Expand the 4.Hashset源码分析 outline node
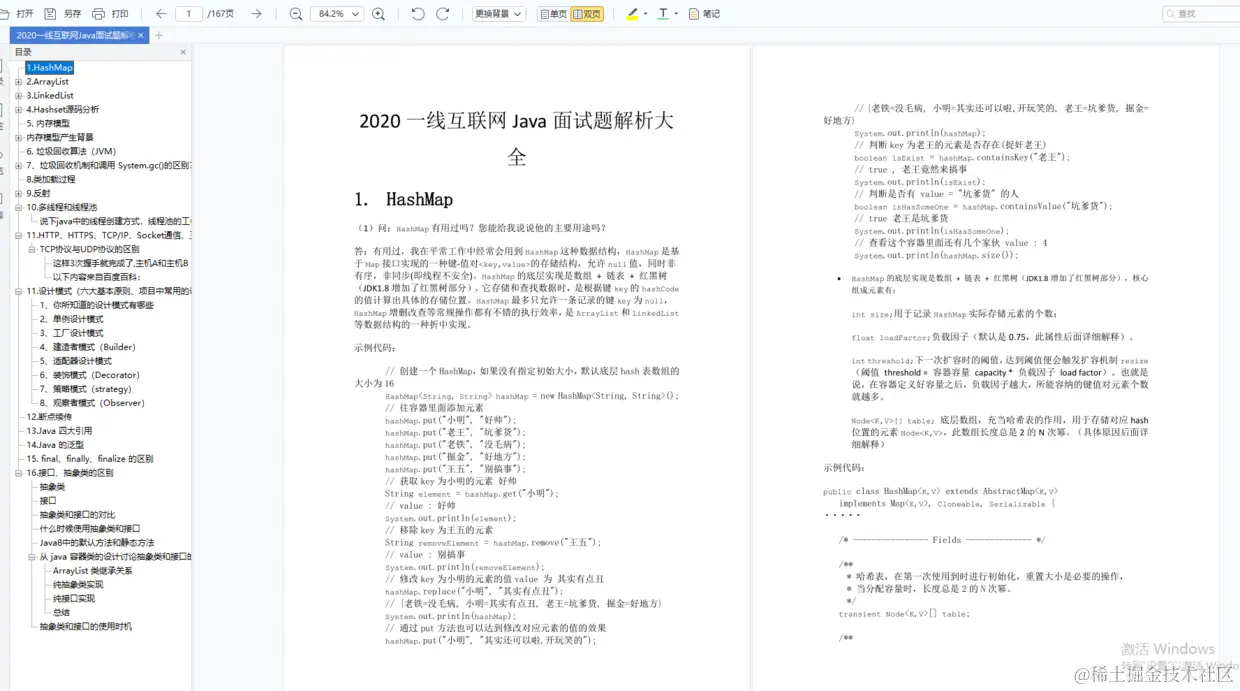The image size is (1240, 691). [18, 110]
